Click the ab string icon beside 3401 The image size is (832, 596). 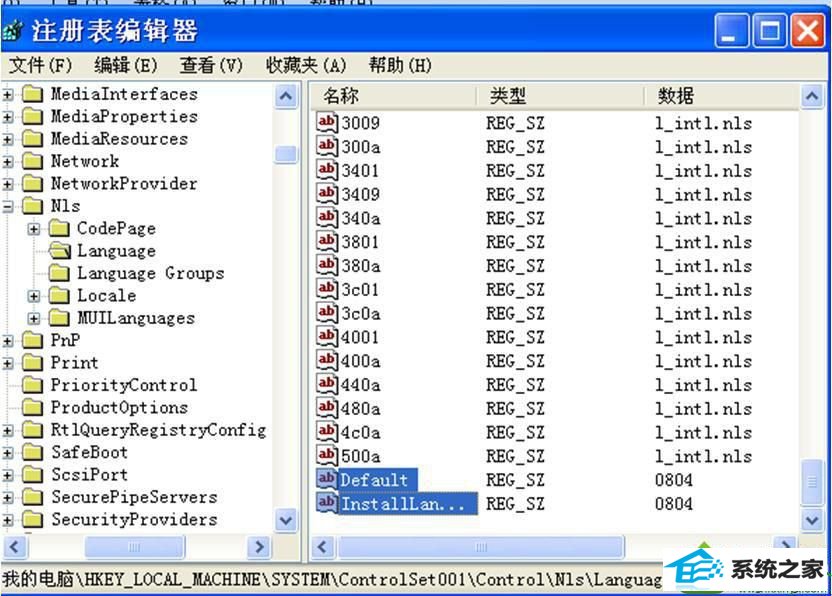coord(327,170)
